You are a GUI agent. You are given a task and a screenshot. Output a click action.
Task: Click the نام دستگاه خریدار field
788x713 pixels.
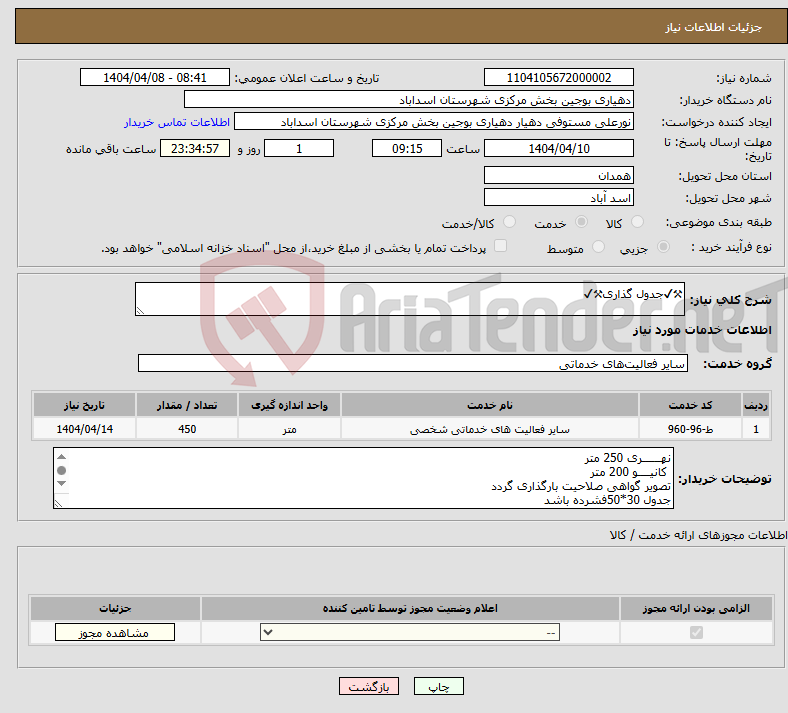click(x=409, y=99)
